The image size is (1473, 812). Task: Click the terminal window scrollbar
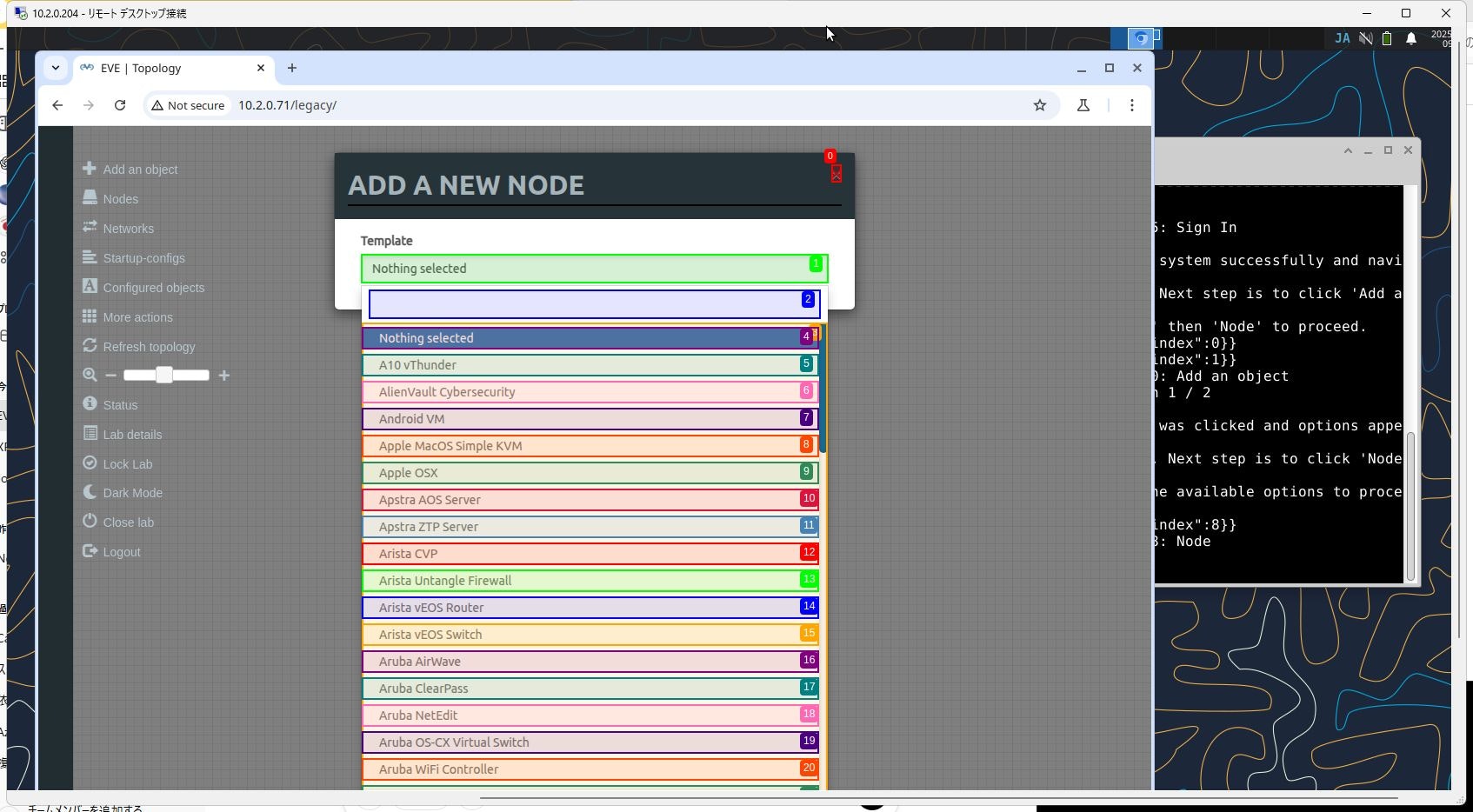click(1410, 504)
